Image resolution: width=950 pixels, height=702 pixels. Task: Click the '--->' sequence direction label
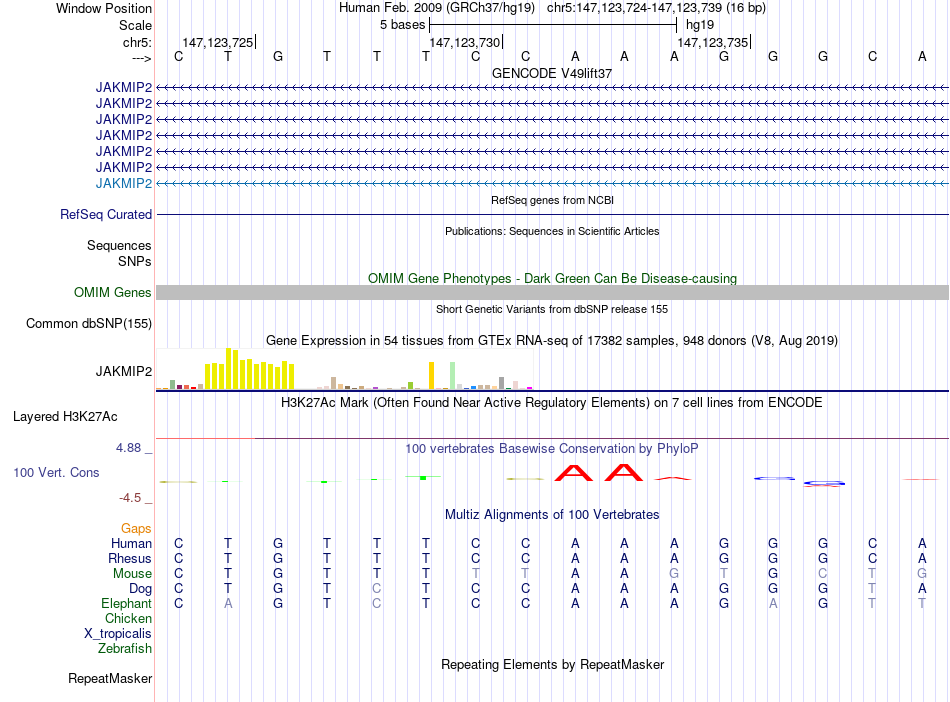(x=142, y=58)
